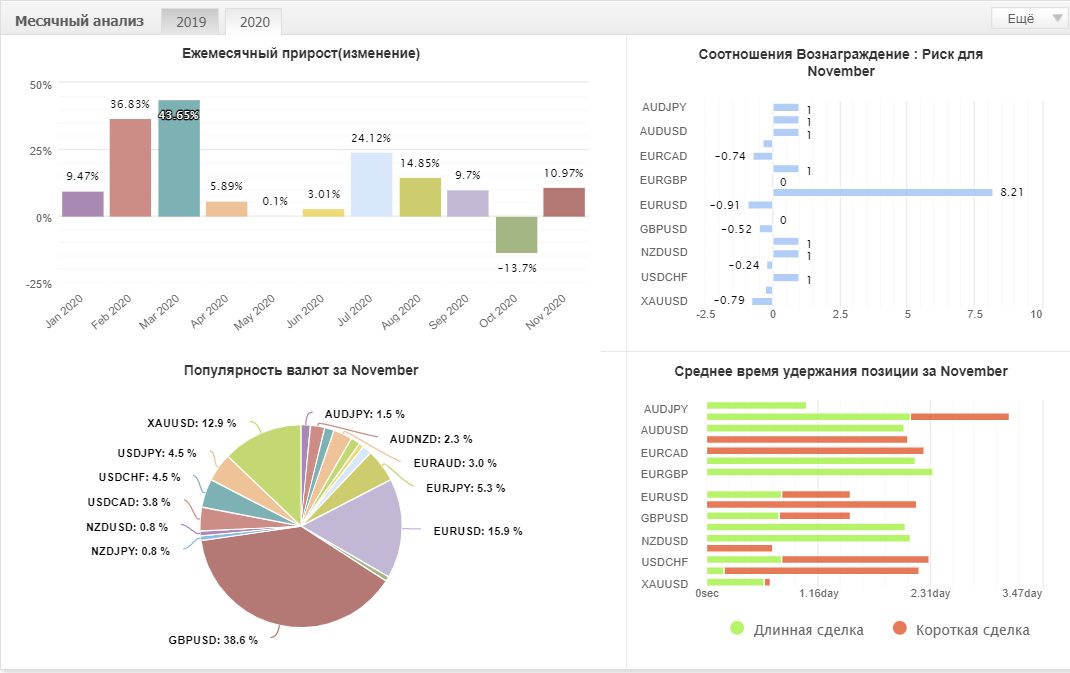This screenshot has height=673, width=1070.
Task: Click the 'XAUUSD: 12.9 %' pie label
Action: (192, 423)
